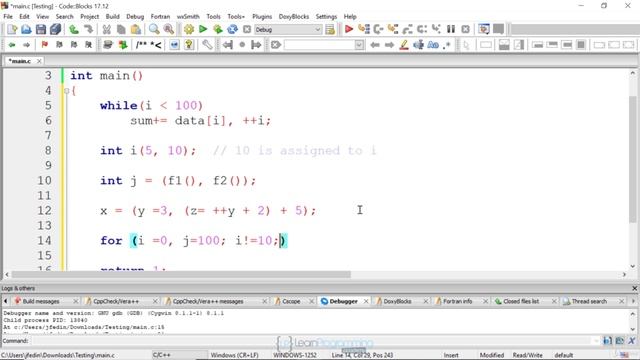Click the New file icon

click(x=12, y=29)
